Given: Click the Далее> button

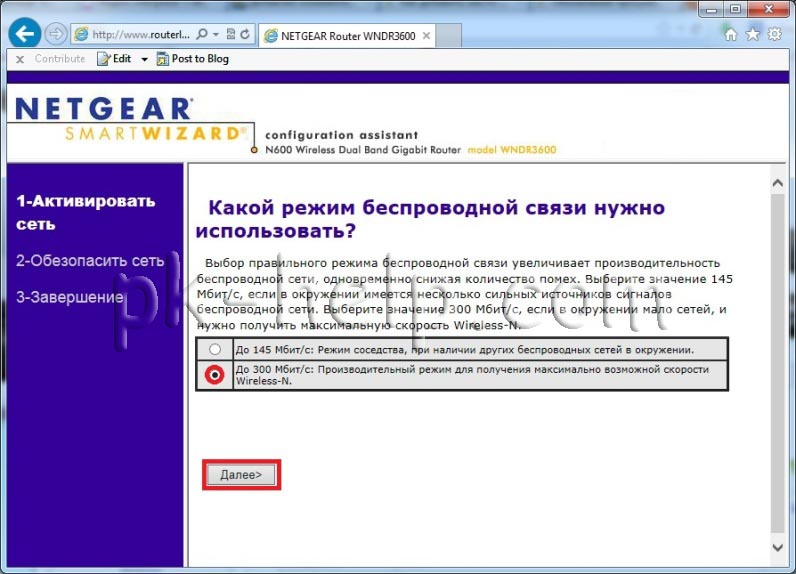Looking at the screenshot, I should [x=241, y=475].
